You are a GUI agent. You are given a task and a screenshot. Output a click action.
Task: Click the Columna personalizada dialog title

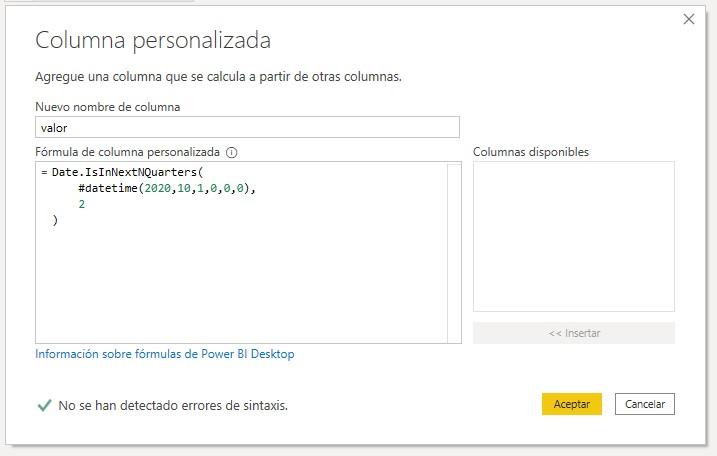[x=153, y=40]
